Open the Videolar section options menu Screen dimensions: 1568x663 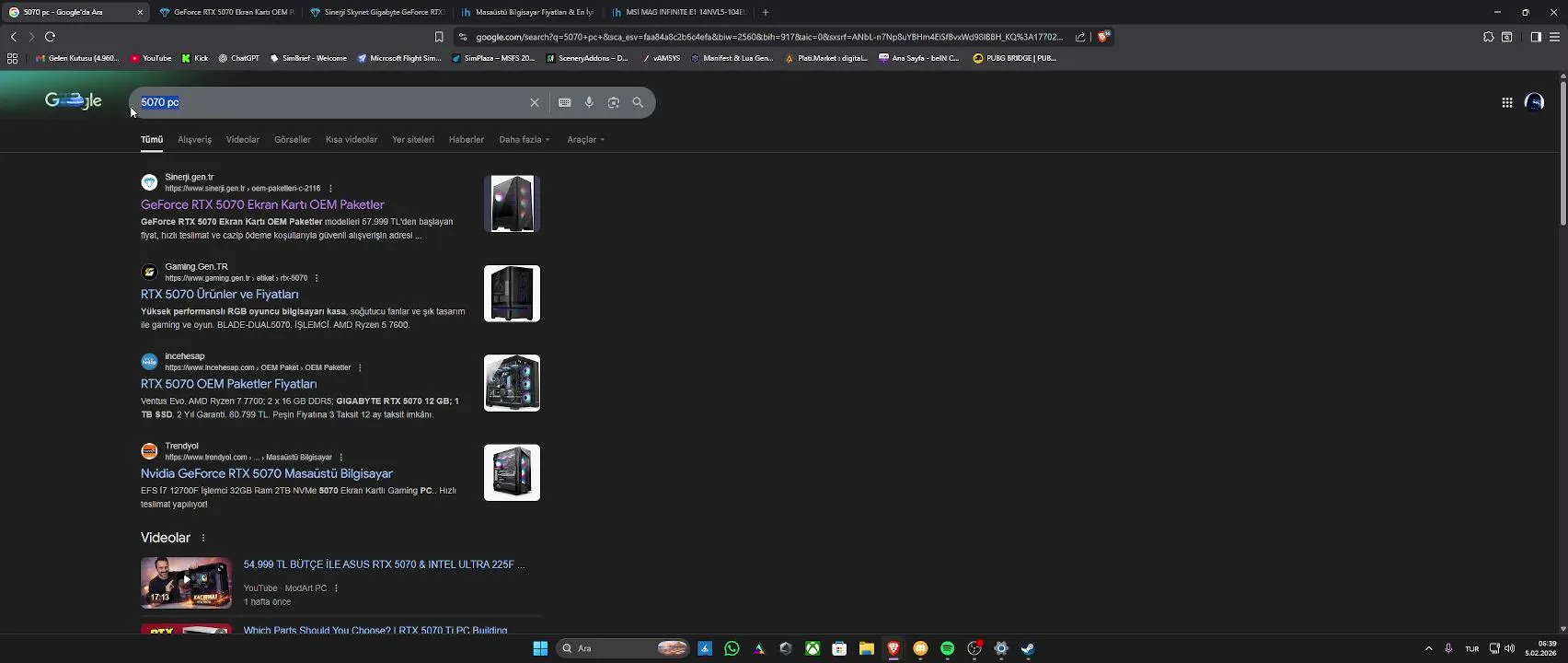point(203,538)
